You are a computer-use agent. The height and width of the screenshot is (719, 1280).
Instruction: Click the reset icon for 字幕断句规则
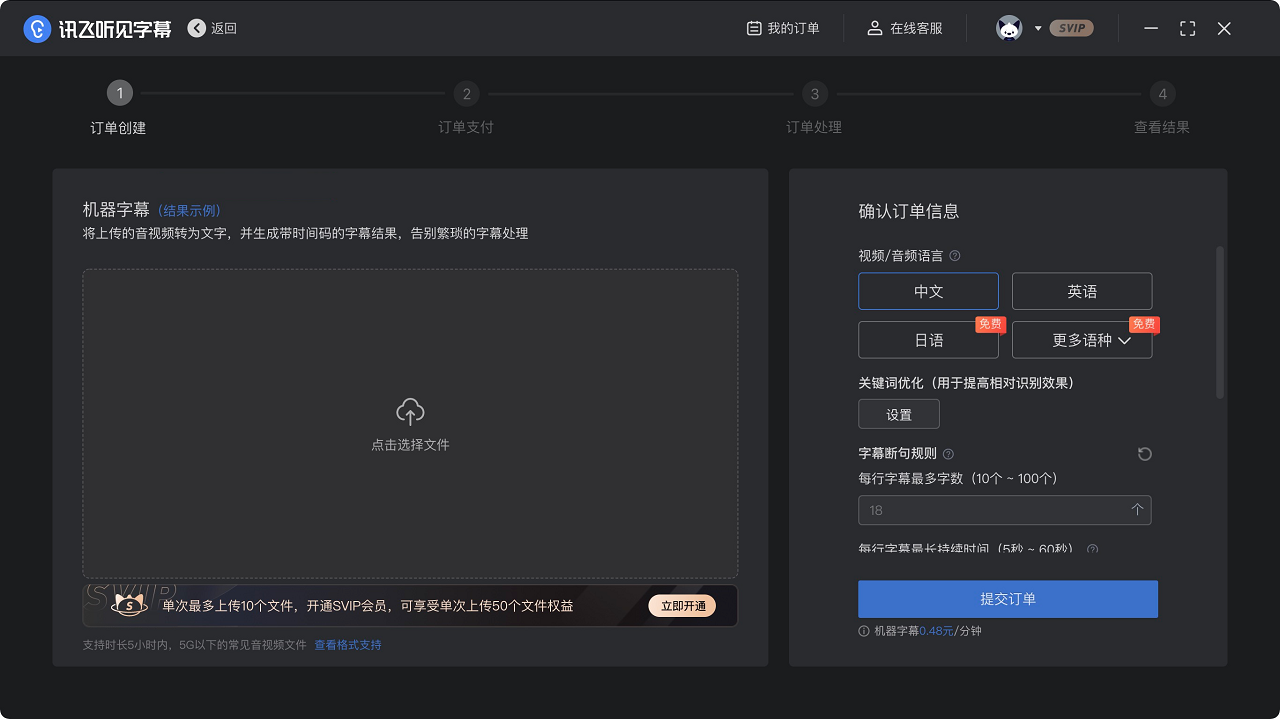pos(1143,454)
